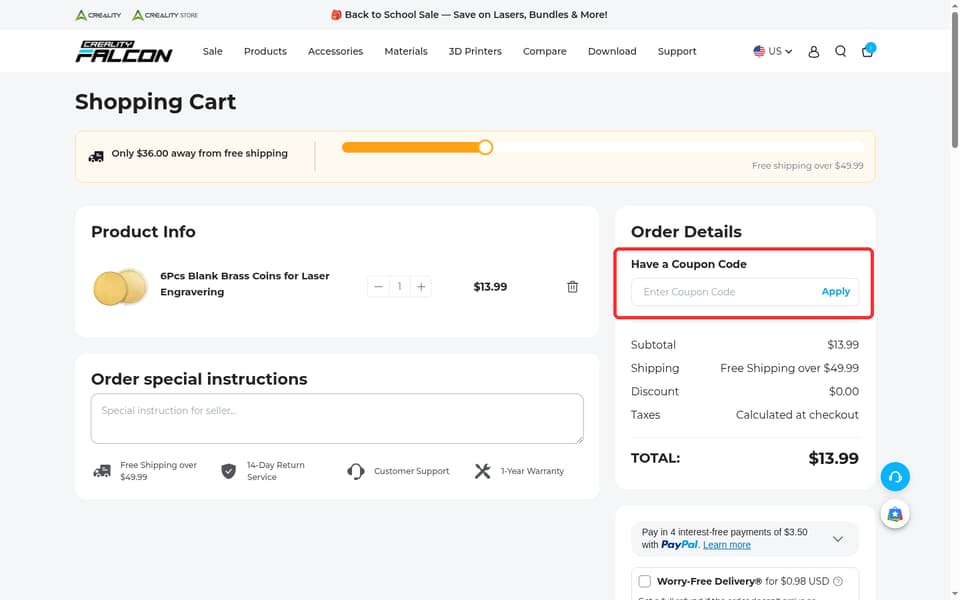960x600 pixels.
Task: Open the blue headset chat support button
Action: pyautogui.click(x=895, y=476)
